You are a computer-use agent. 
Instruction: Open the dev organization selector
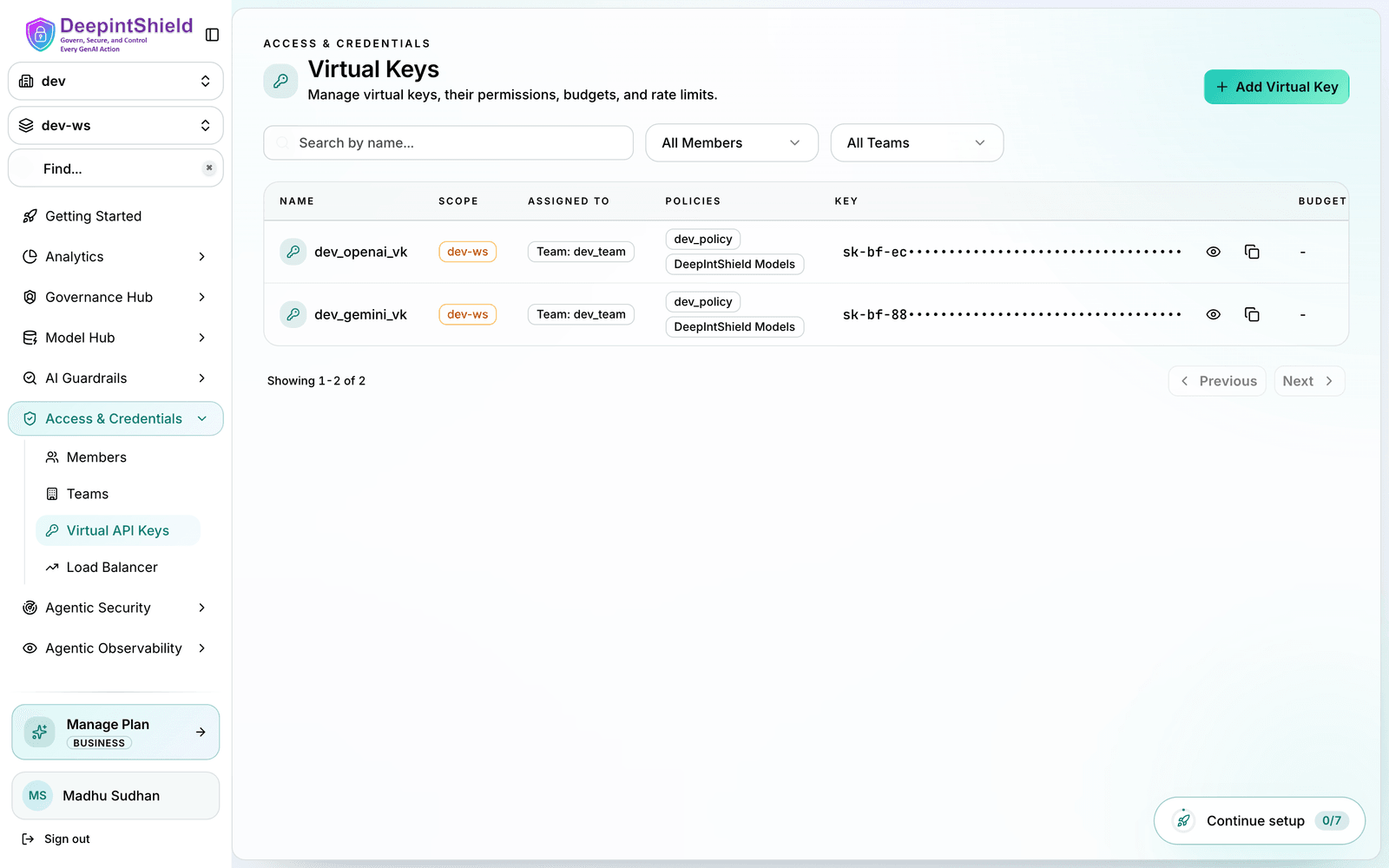pos(115,81)
